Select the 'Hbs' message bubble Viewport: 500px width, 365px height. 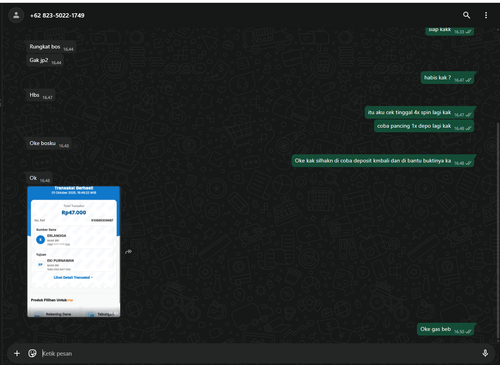pyautogui.click(x=41, y=95)
